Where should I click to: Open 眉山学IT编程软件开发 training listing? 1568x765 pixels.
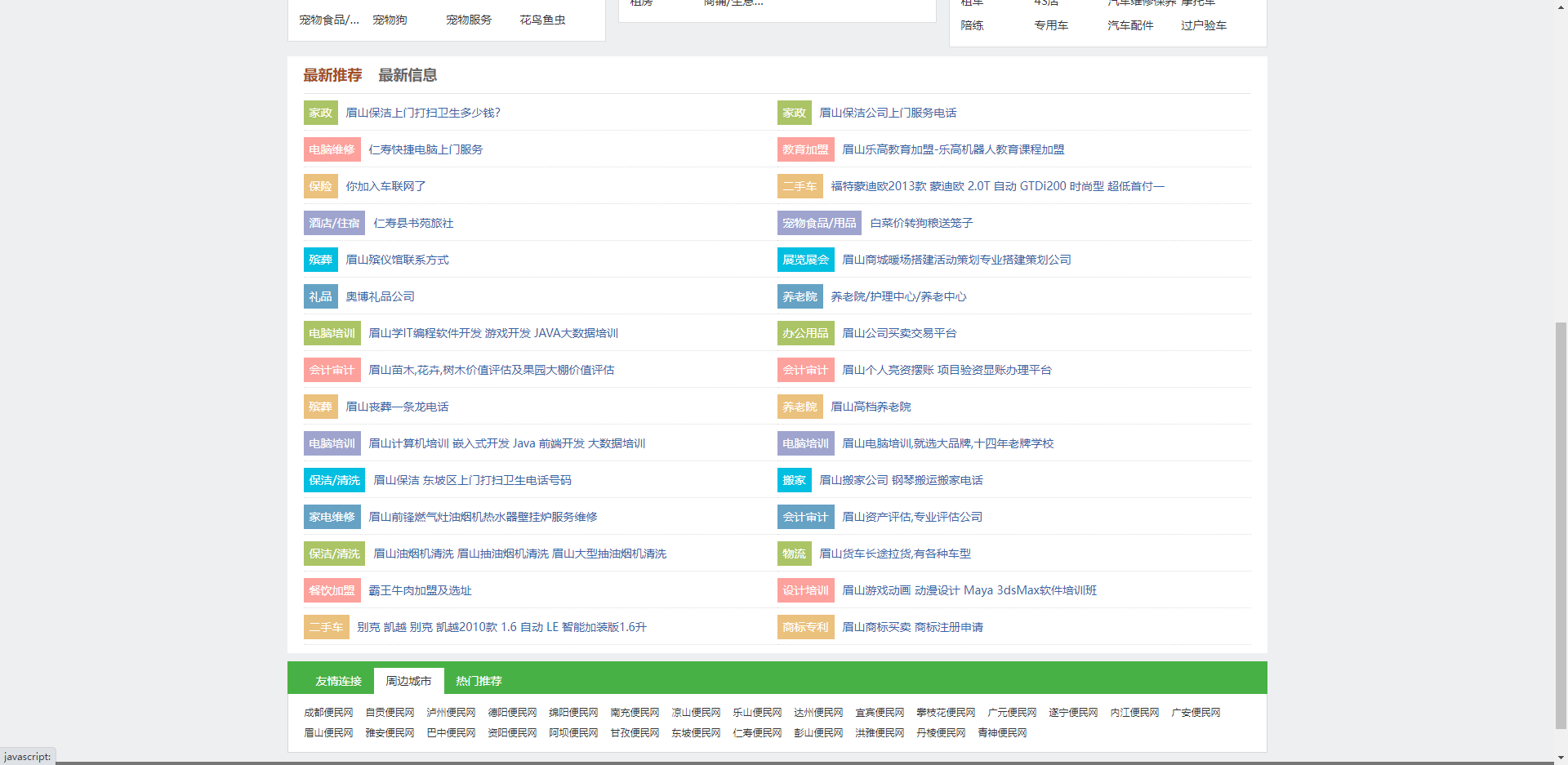tap(493, 333)
